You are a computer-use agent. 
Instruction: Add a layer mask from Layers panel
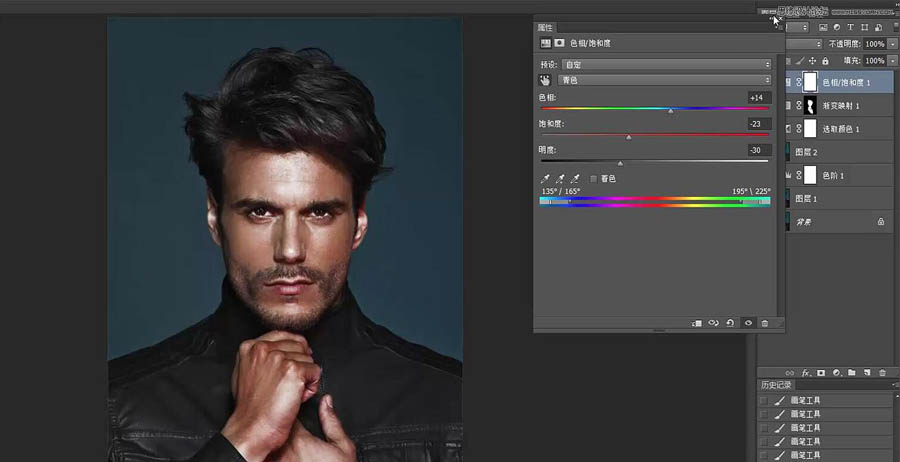821,373
